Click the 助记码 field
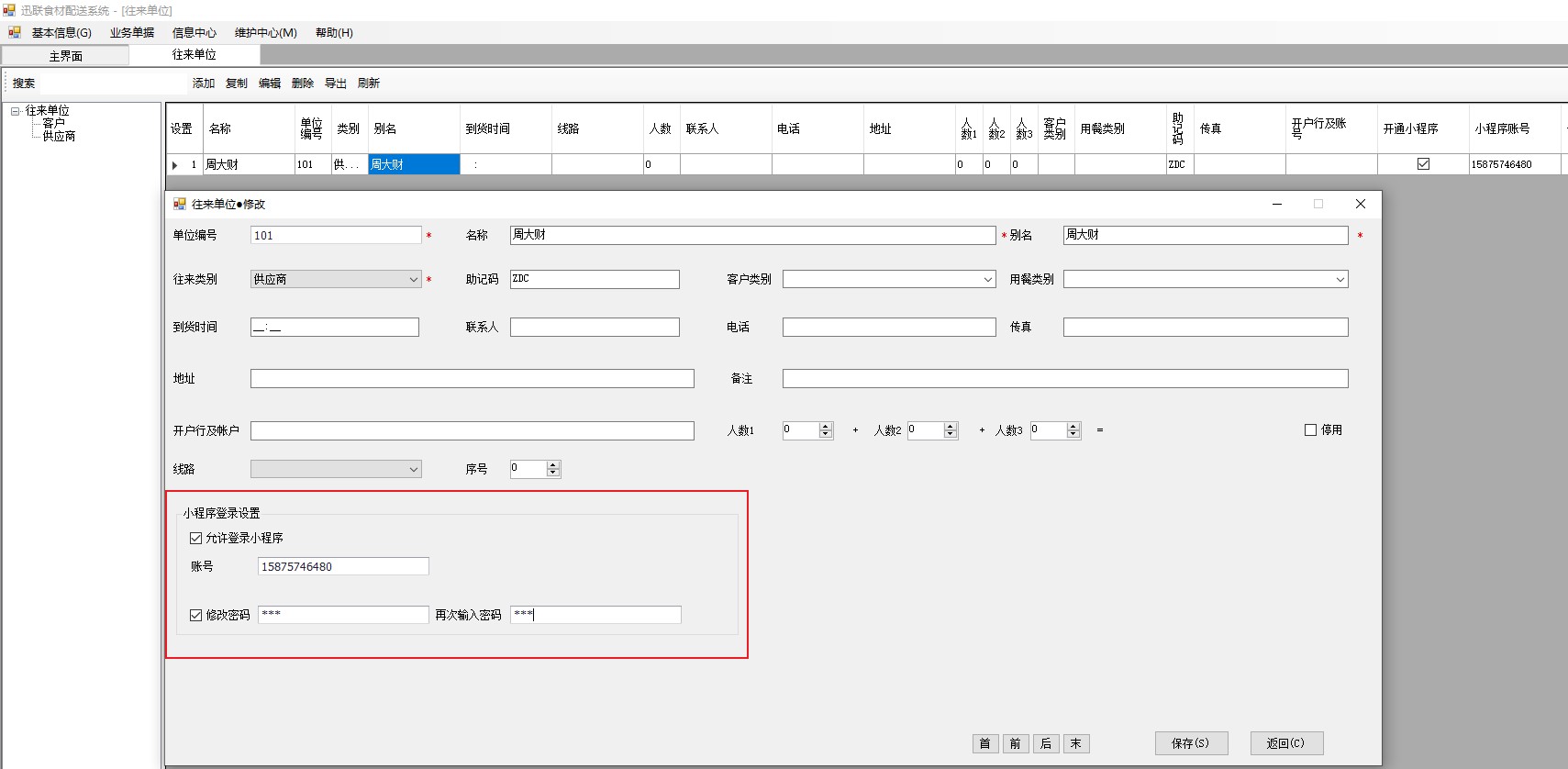1568x769 pixels. click(595, 279)
